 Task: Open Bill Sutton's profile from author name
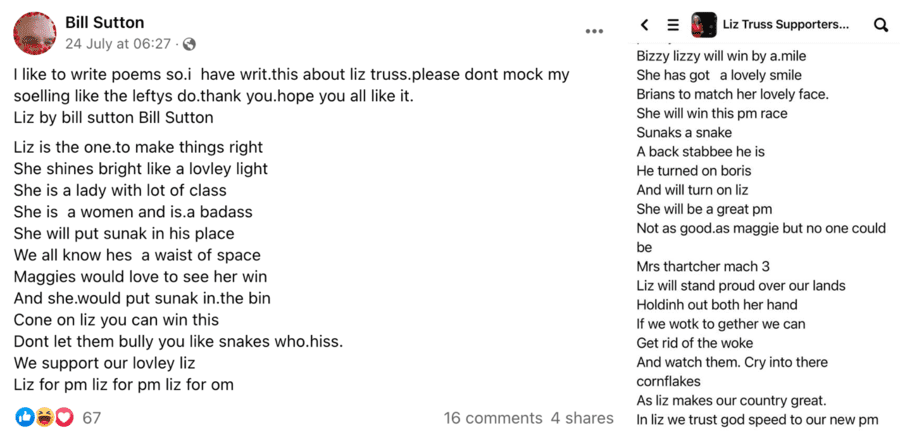tap(104, 23)
